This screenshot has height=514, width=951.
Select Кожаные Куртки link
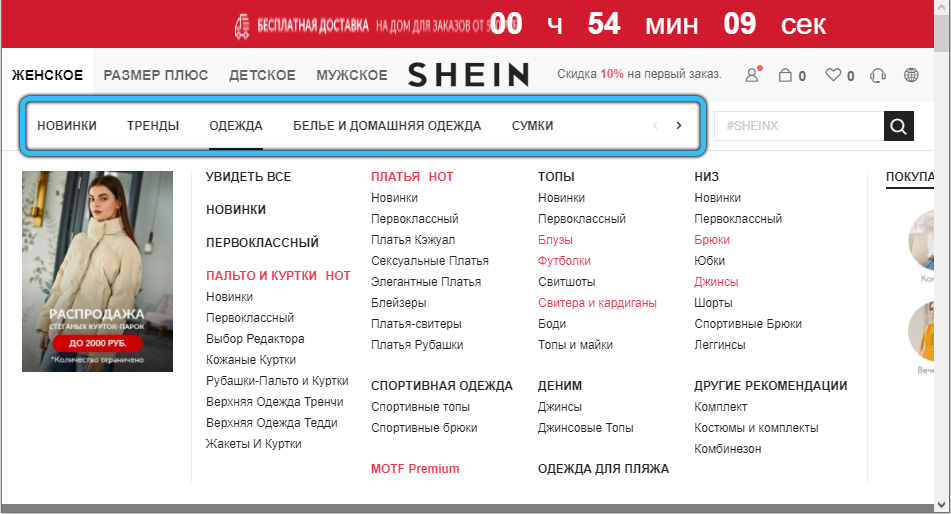click(251, 360)
